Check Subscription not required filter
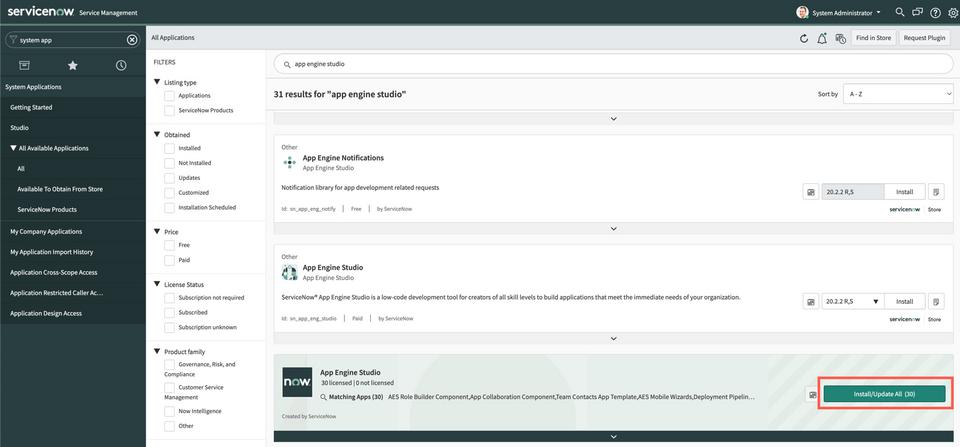Image resolution: width=960 pixels, height=447 pixels. tap(169, 298)
